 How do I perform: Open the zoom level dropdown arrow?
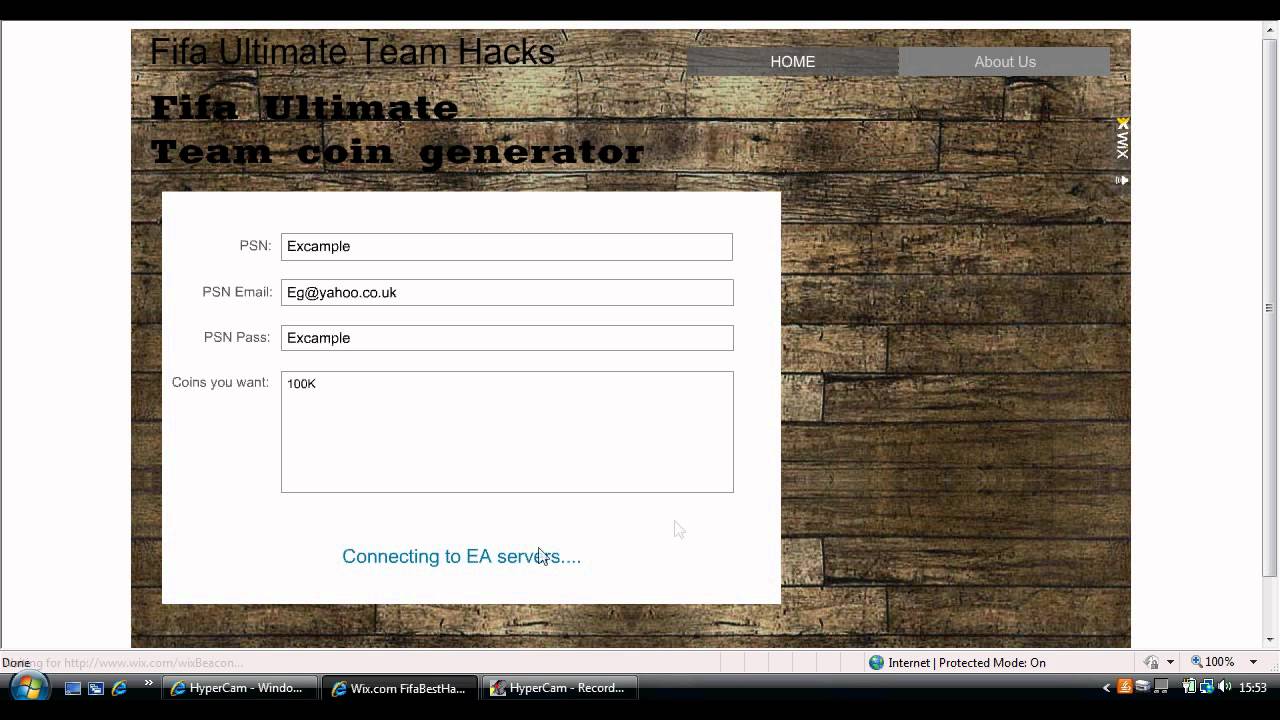pyautogui.click(x=1253, y=663)
